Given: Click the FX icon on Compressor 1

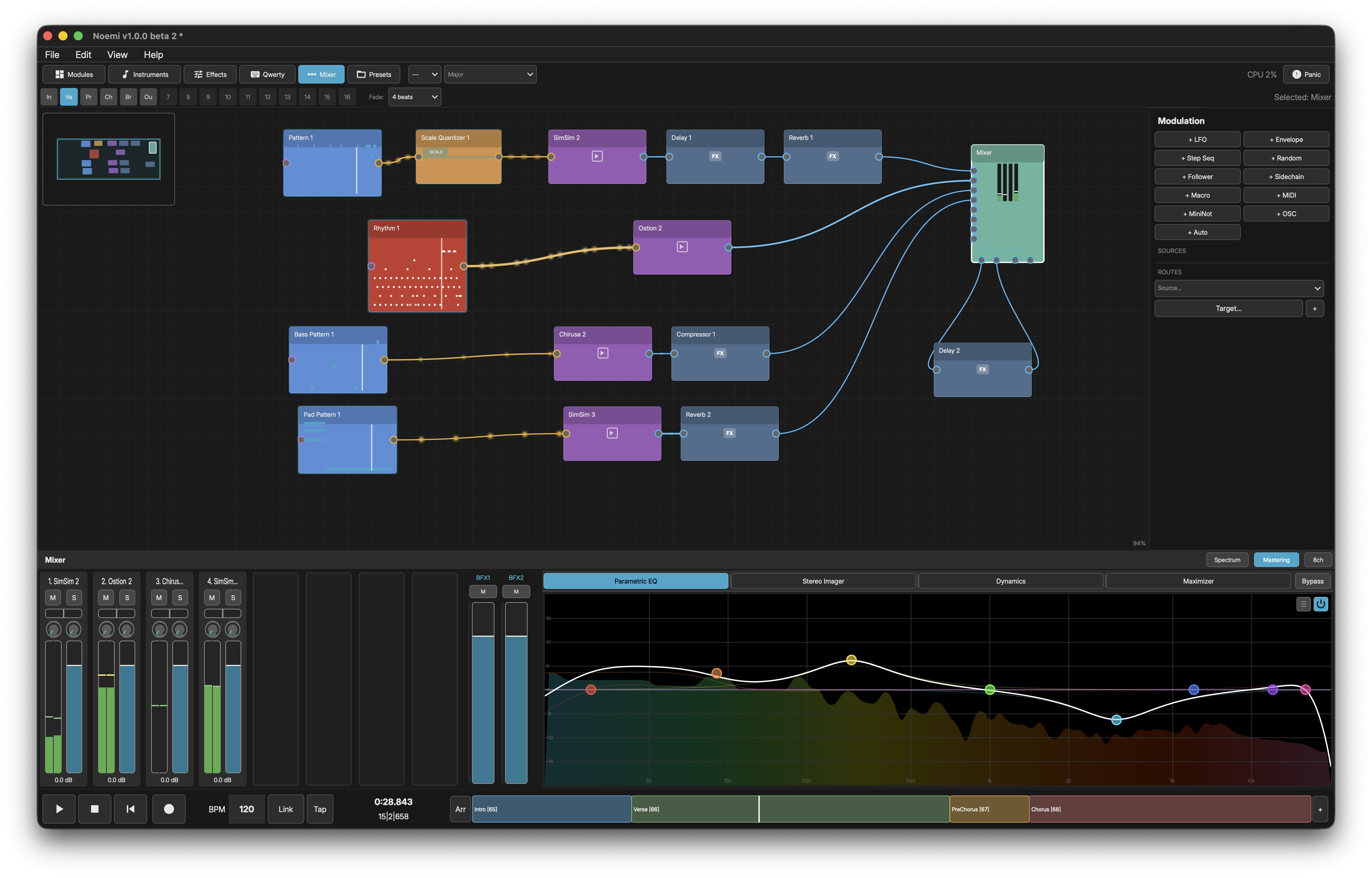Looking at the screenshot, I should coord(720,353).
